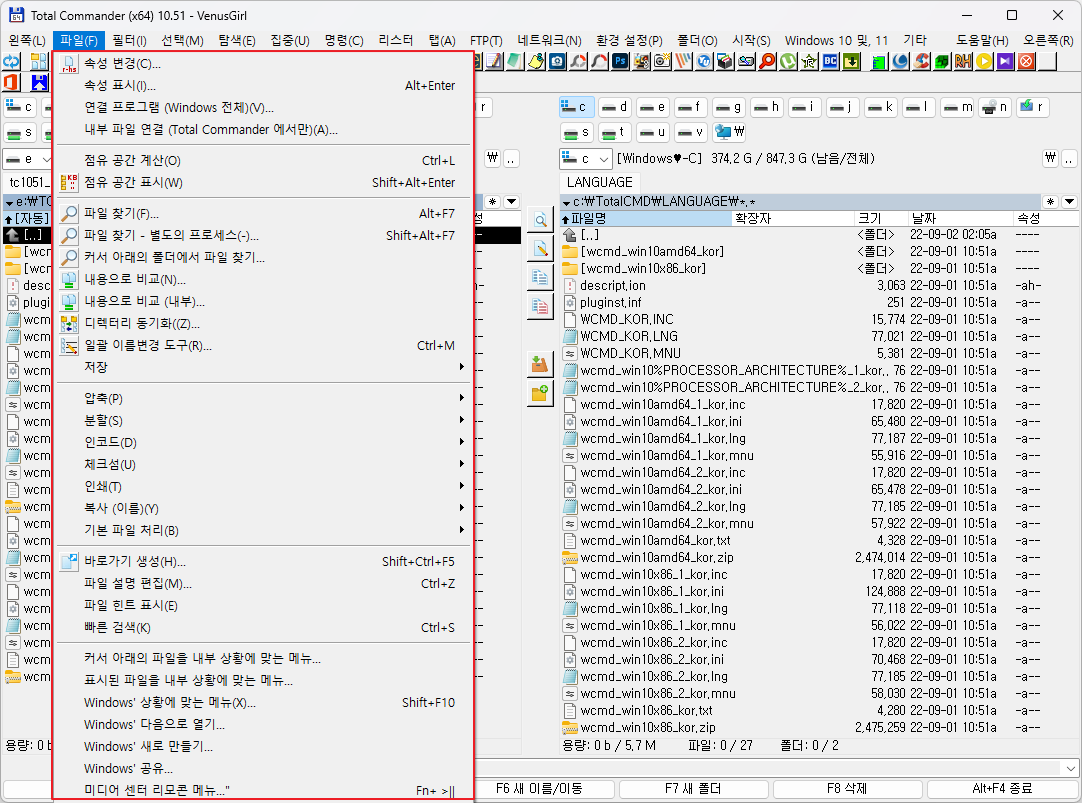Choose 점유 공간 계산(O) menu entry
The width and height of the screenshot is (1082, 803).
(263, 160)
